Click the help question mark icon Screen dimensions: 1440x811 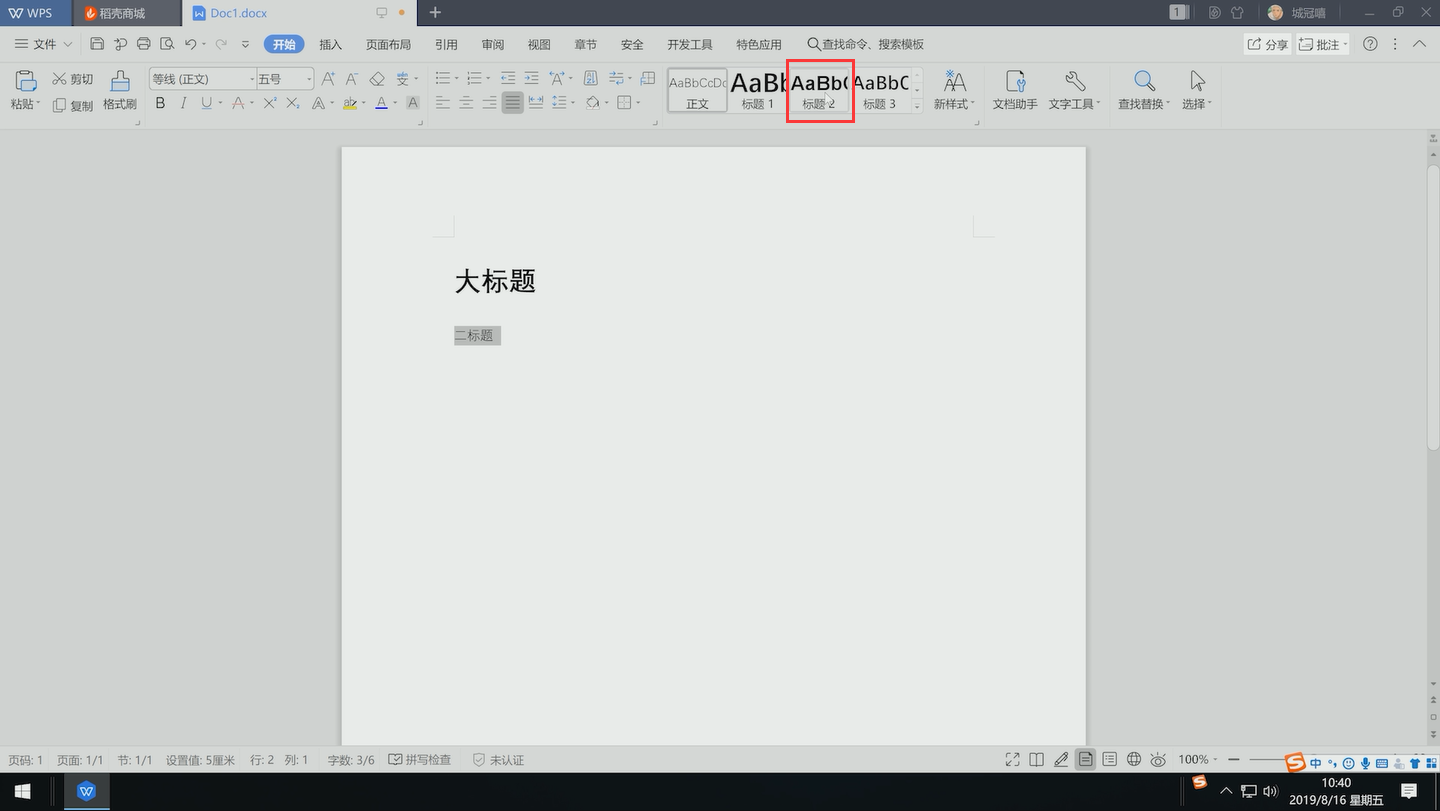coord(1371,44)
